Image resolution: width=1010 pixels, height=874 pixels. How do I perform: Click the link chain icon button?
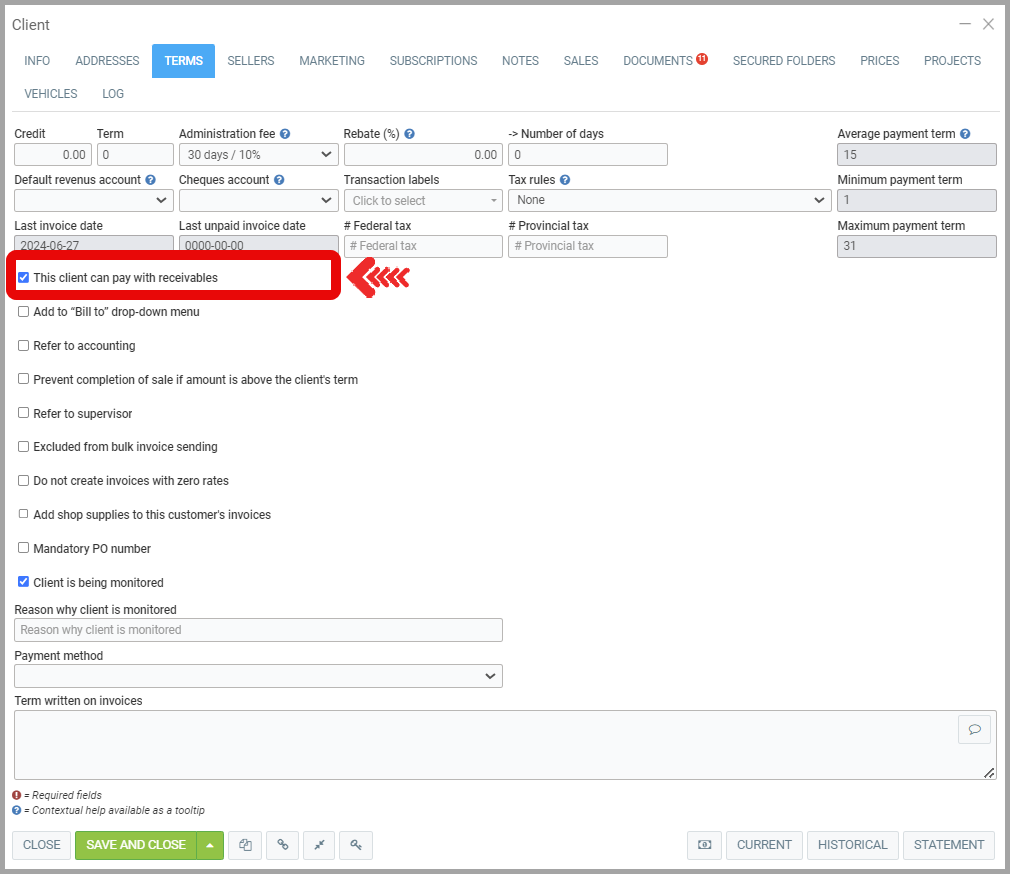pos(282,845)
